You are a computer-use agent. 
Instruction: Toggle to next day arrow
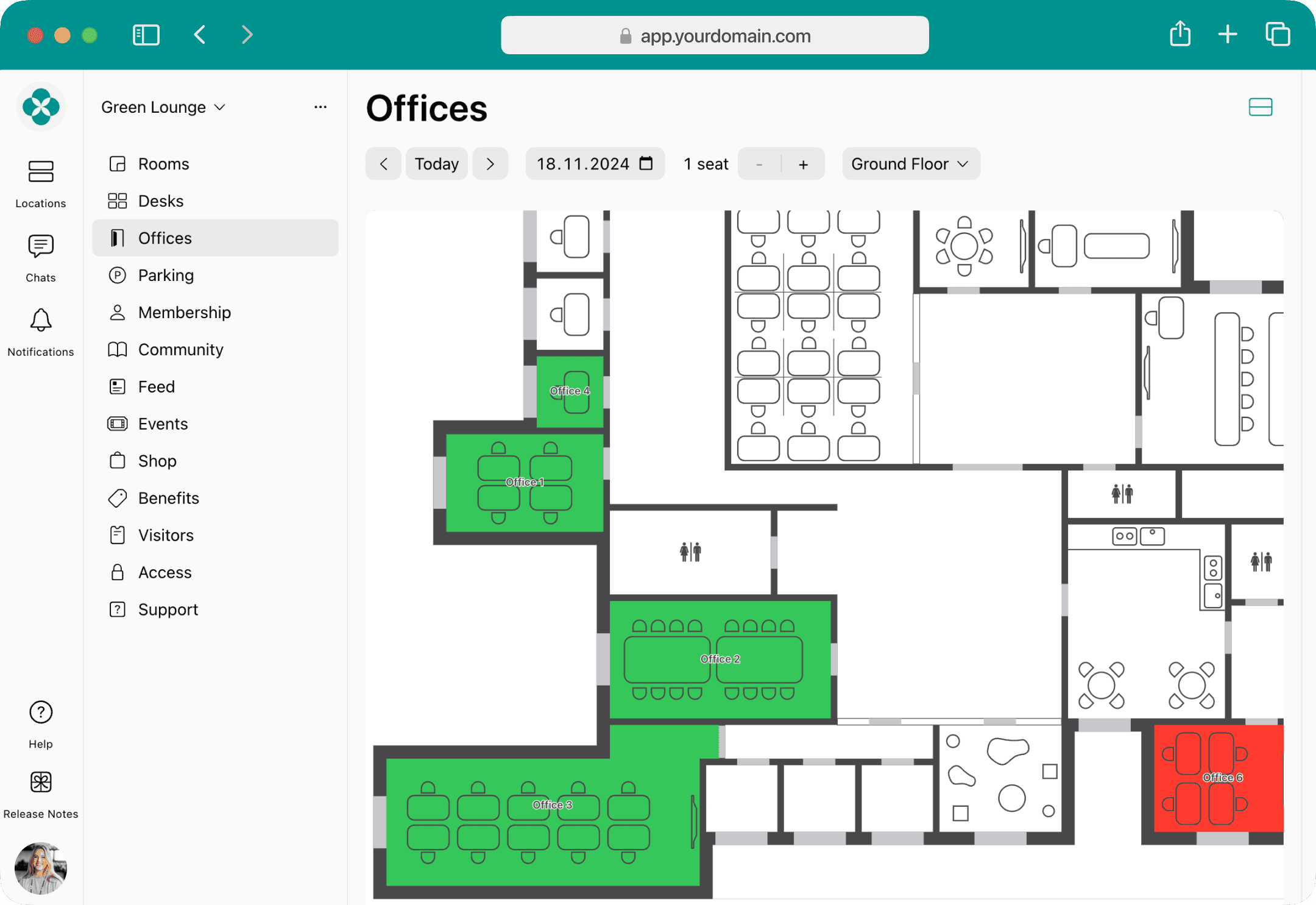click(x=492, y=164)
